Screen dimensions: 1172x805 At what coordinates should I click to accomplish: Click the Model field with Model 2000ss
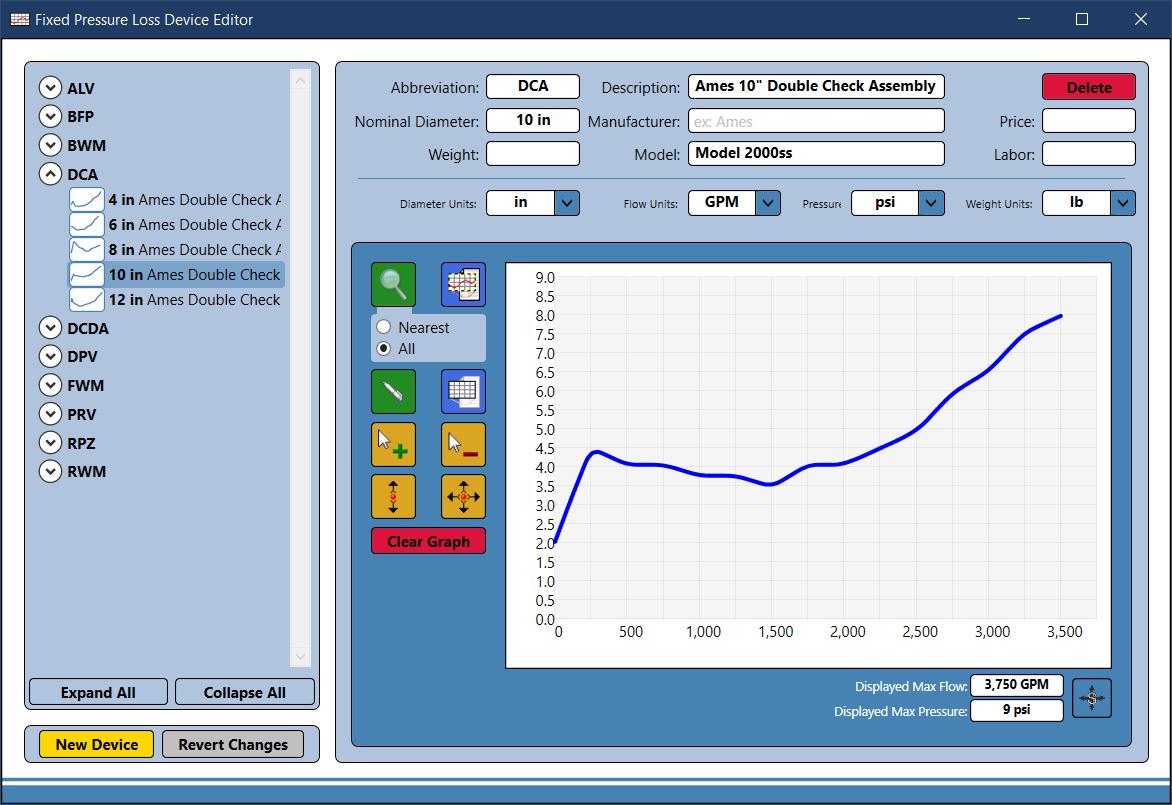(x=816, y=154)
